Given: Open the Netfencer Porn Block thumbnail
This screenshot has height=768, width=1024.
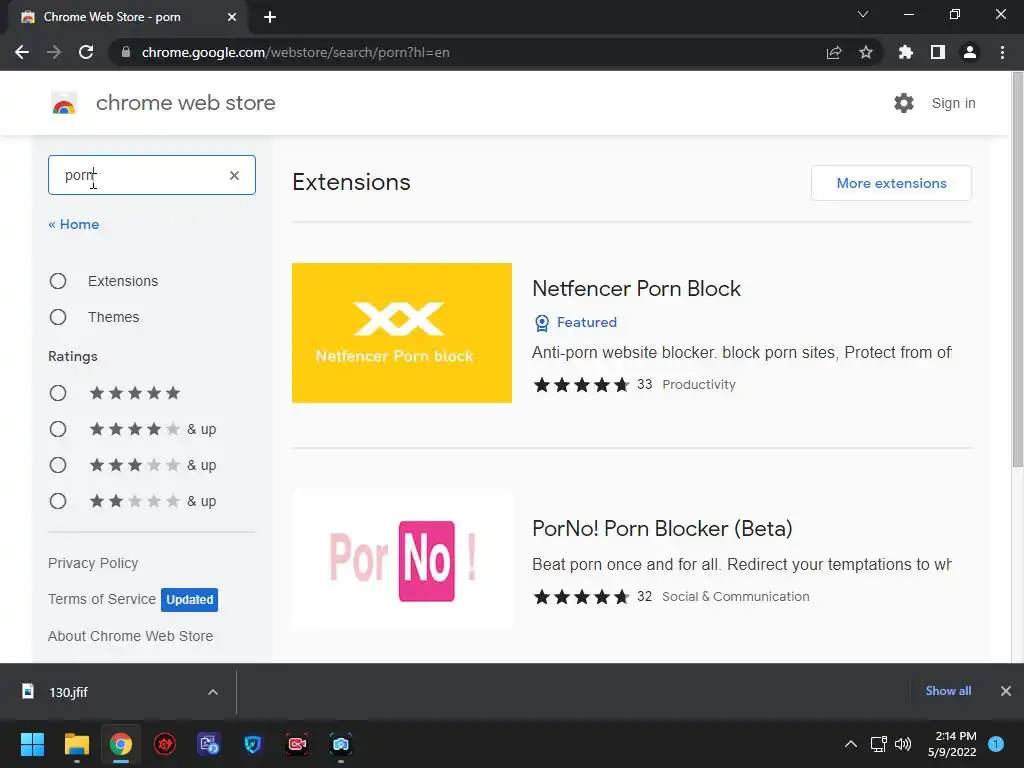Looking at the screenshot, I should [402, 333].
